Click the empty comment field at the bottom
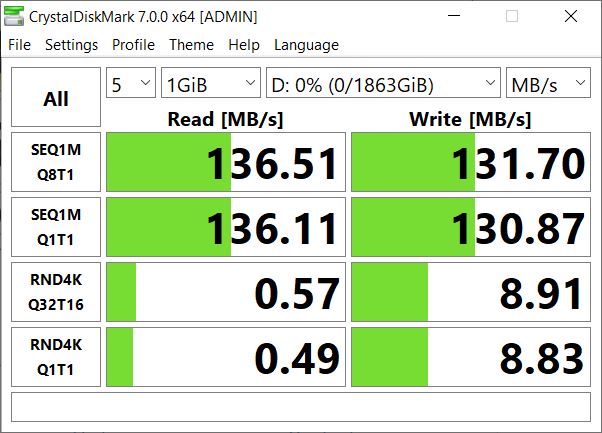This screenshot has width=602, height=433. coord(301,407)
